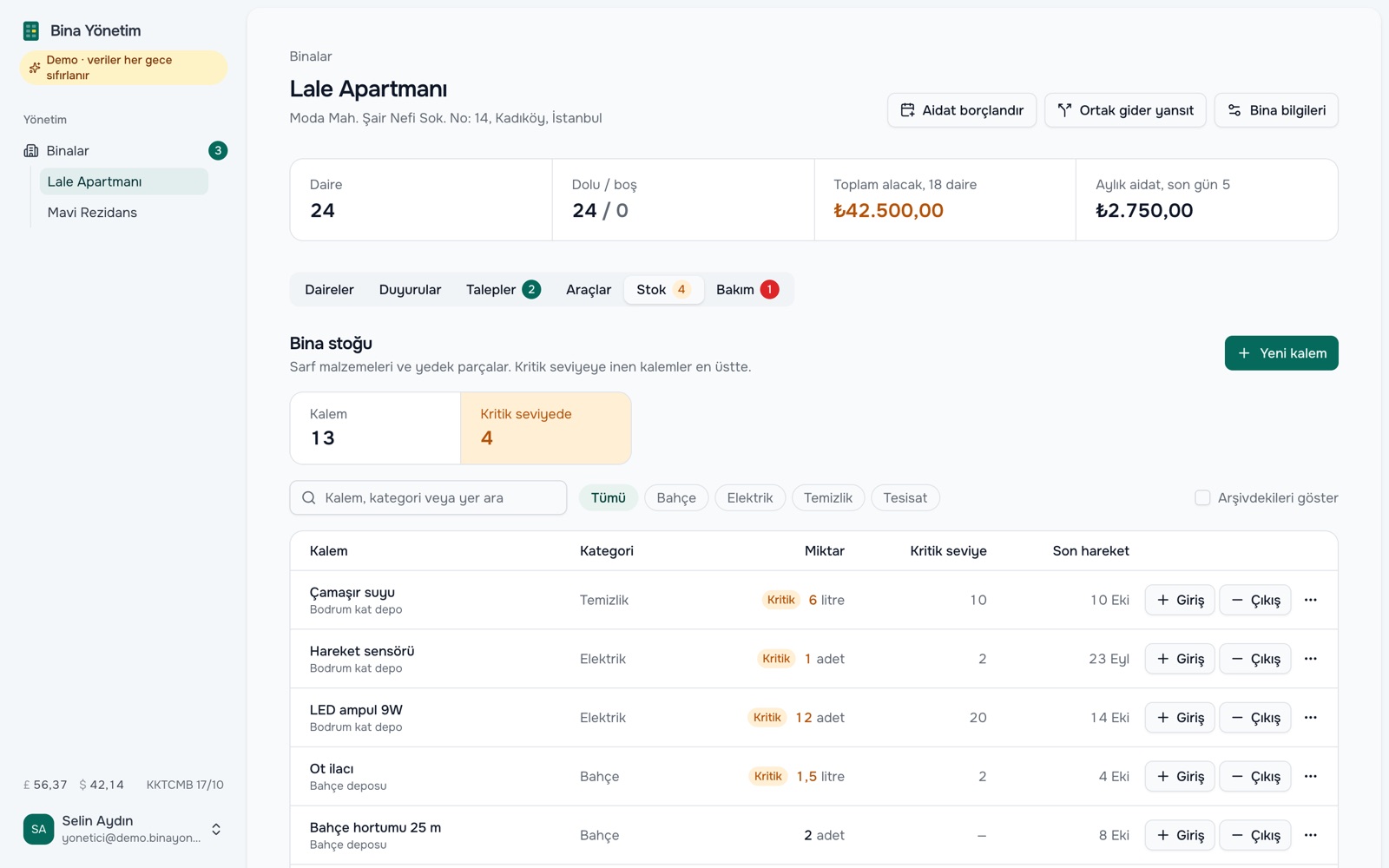Click Çıkış for Hareket sensörü
Image resolution: width=1389 pixels, height=868 pixels.
(x=1255, y=659)
